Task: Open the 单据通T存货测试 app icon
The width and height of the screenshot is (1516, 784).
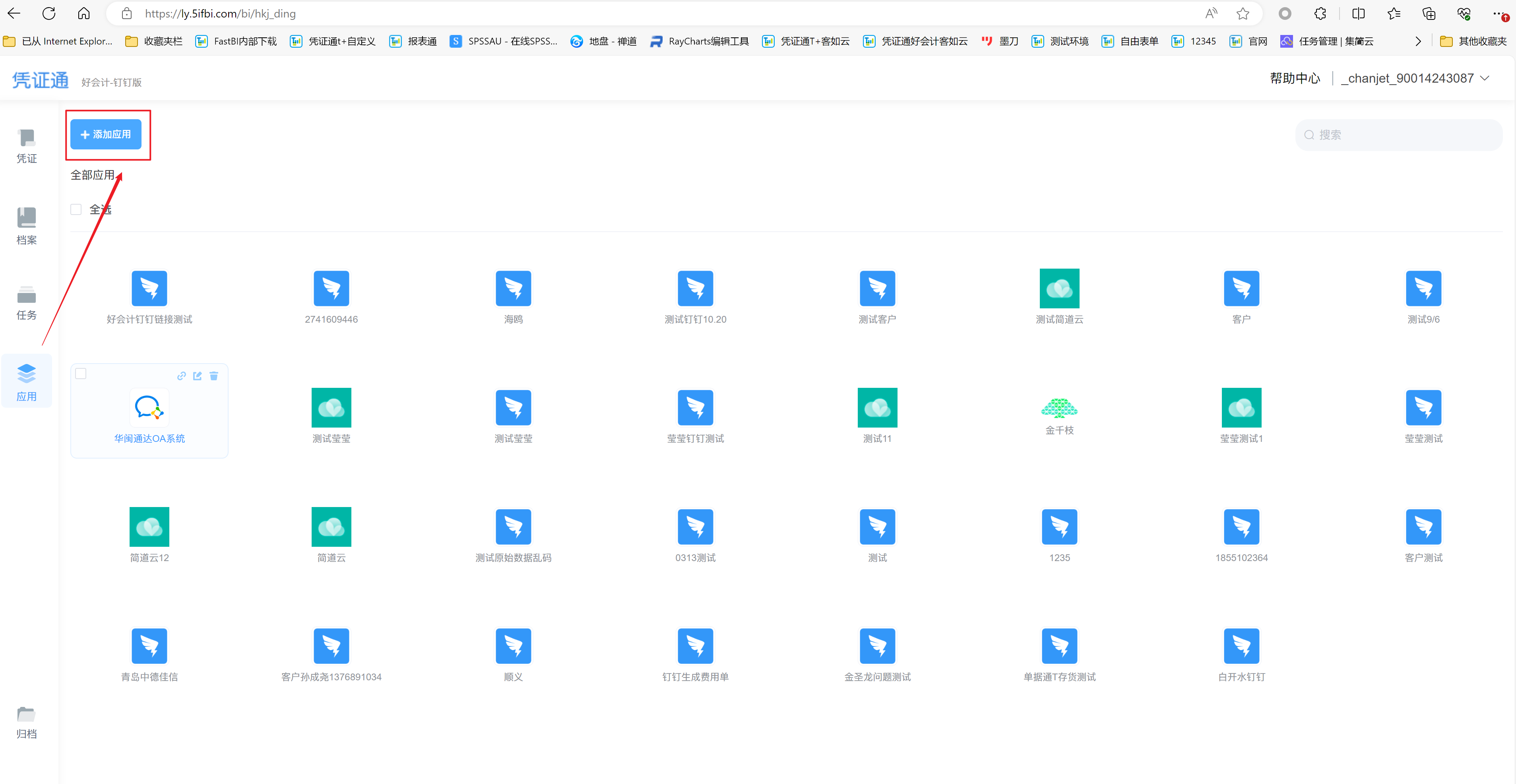Action: pos(1059,646)
